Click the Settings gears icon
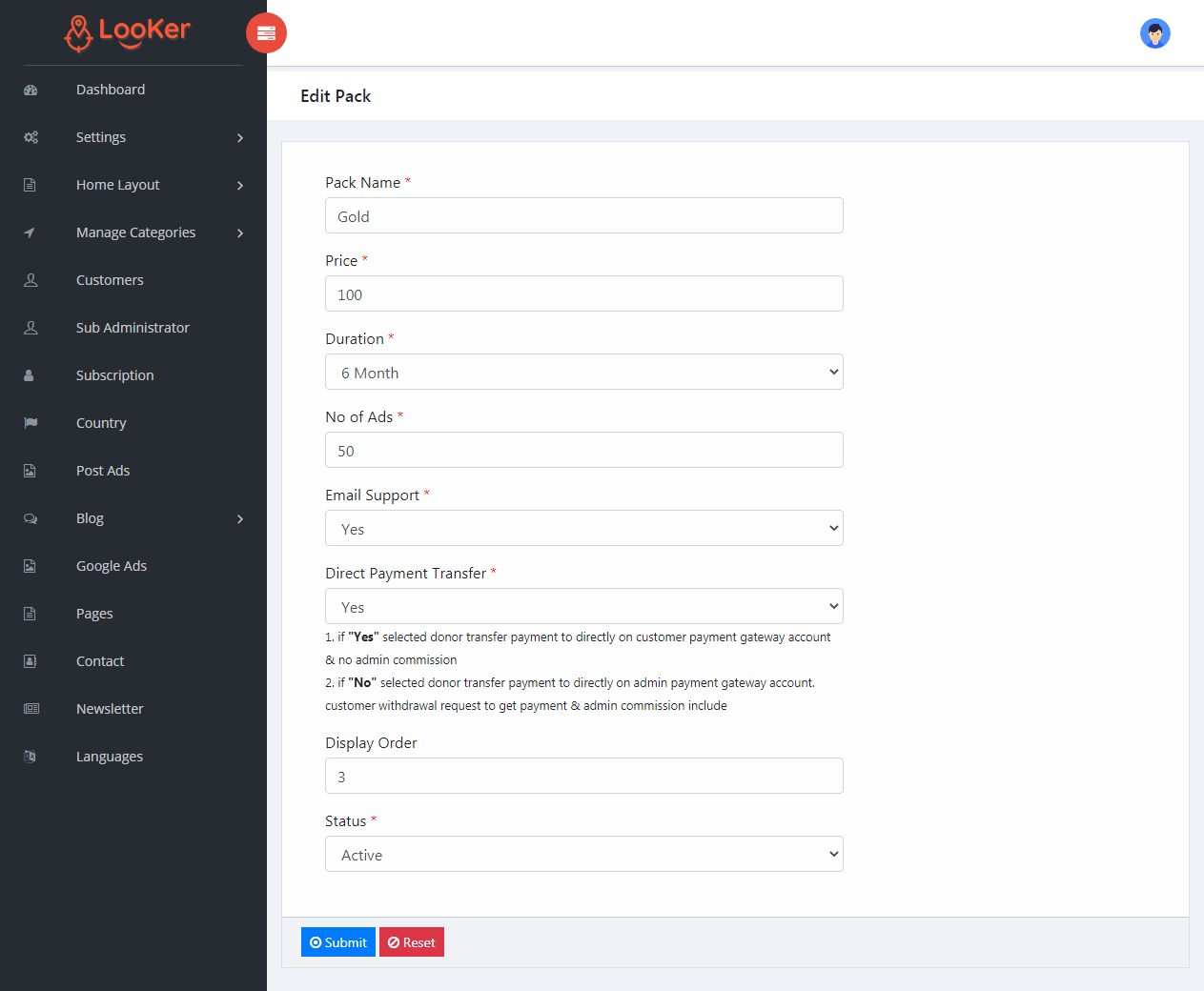Viewport: 1204px width, 991px height. (31, 137)
